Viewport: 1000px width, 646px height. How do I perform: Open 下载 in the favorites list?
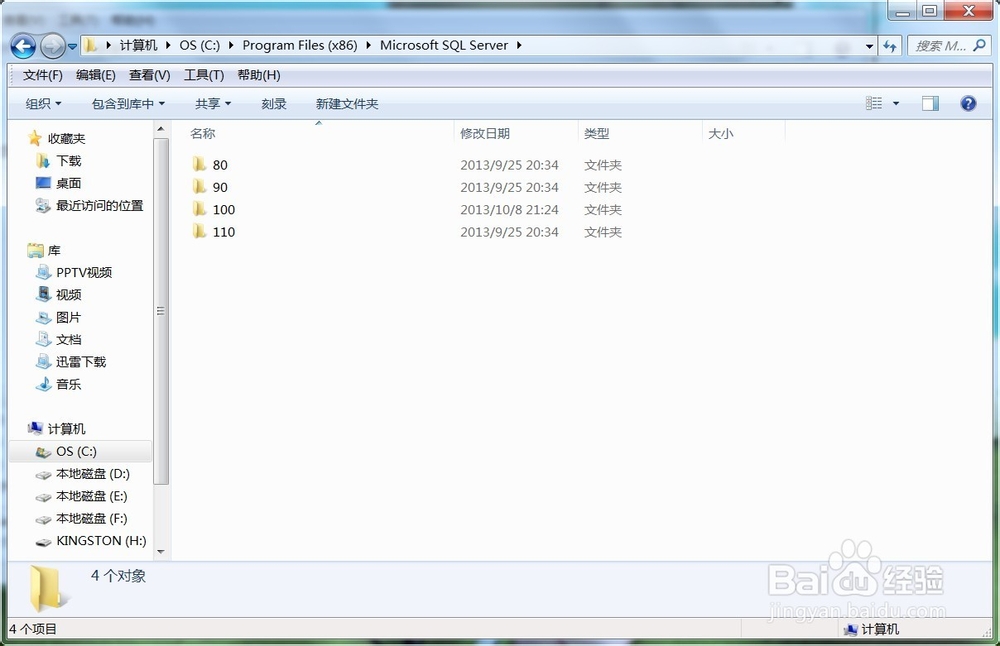pyautogui.click(x=69, y=161)
